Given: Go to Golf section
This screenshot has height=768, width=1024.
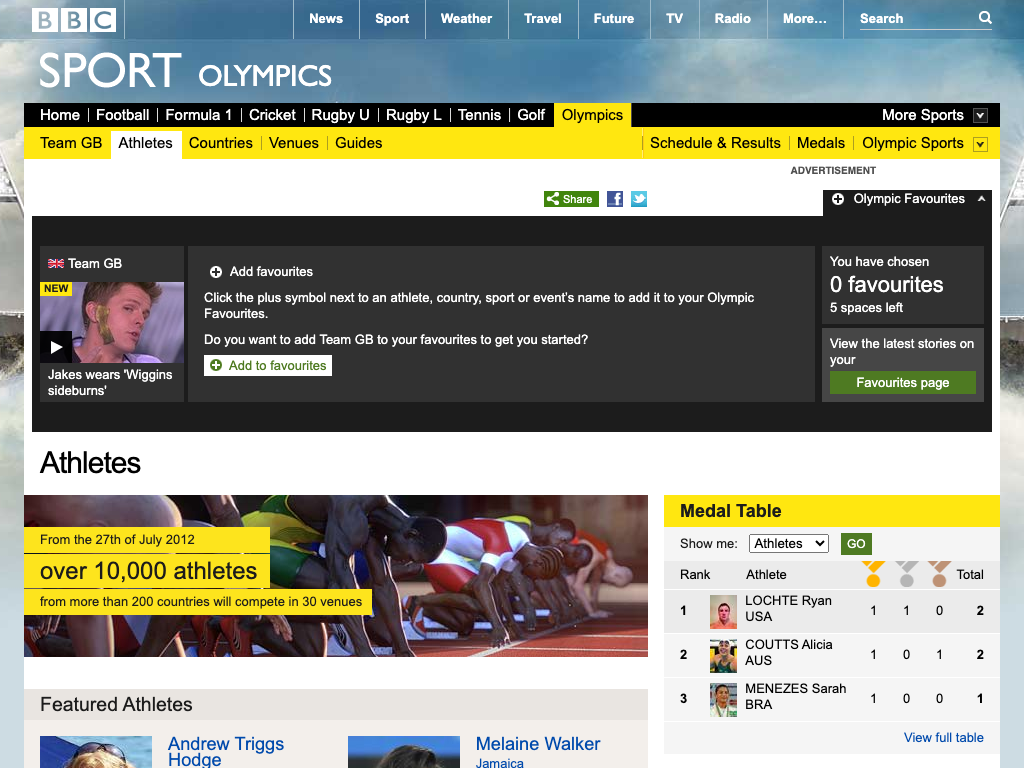Looking at the screenshot, I should click(531, 115).
